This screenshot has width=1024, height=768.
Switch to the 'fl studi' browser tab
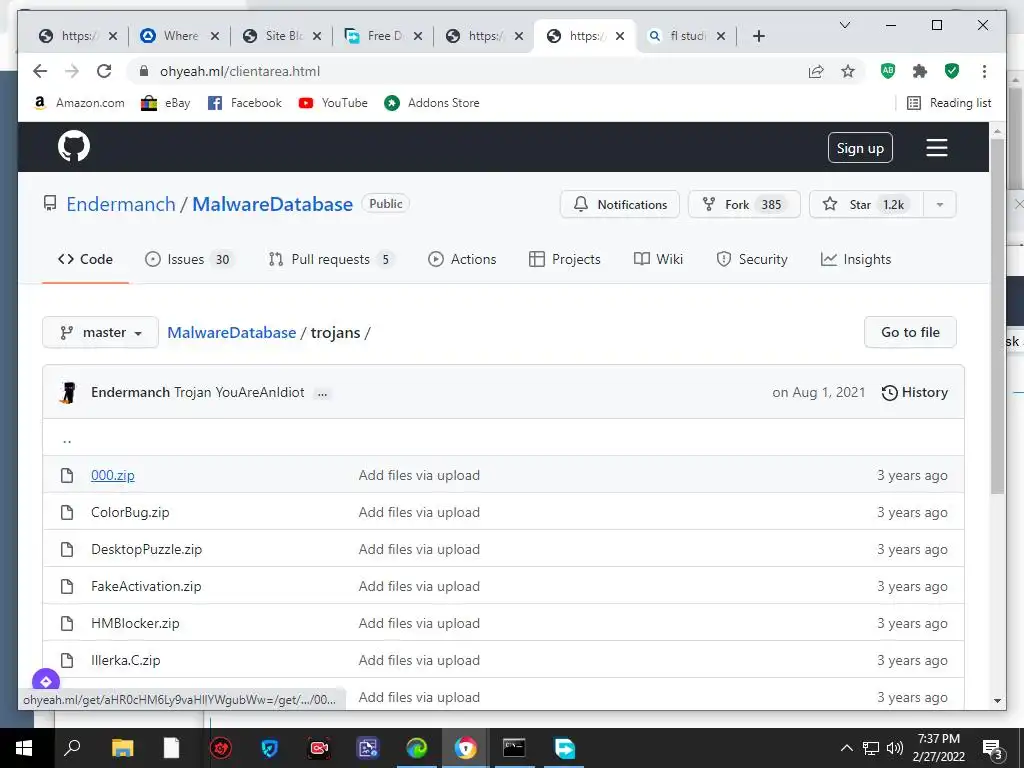[686, 36]
